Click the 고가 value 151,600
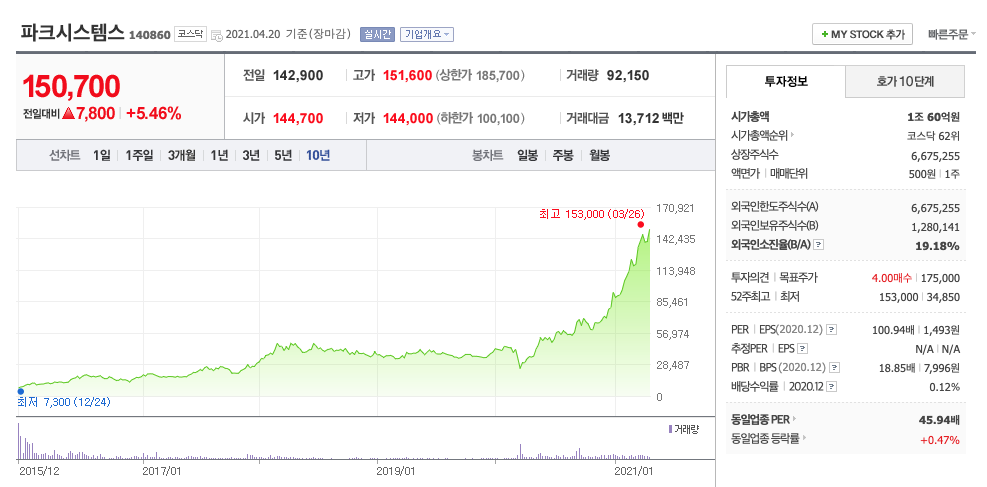Viewport: 987px width, 487px height. 407,76
